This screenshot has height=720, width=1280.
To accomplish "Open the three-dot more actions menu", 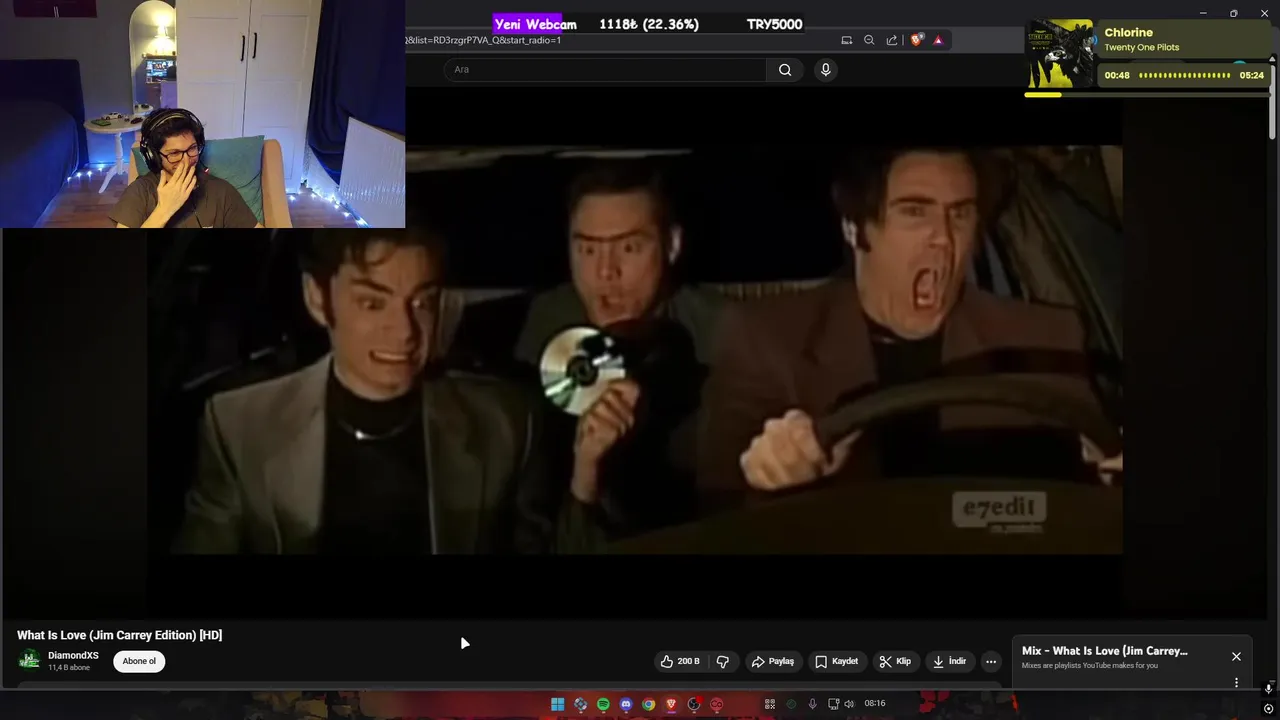I will click(x=991, y=661).
